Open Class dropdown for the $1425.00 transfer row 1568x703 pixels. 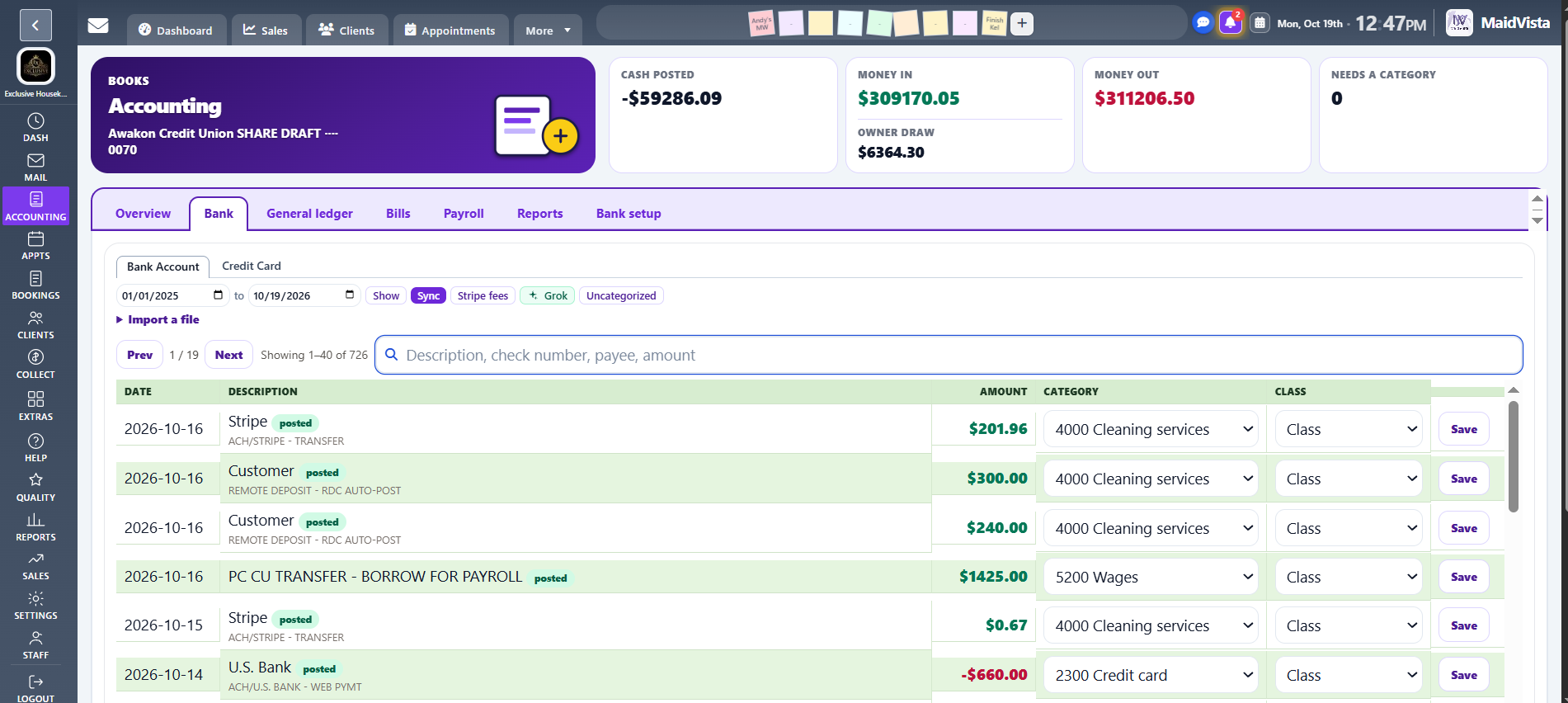coord(1349,577)
